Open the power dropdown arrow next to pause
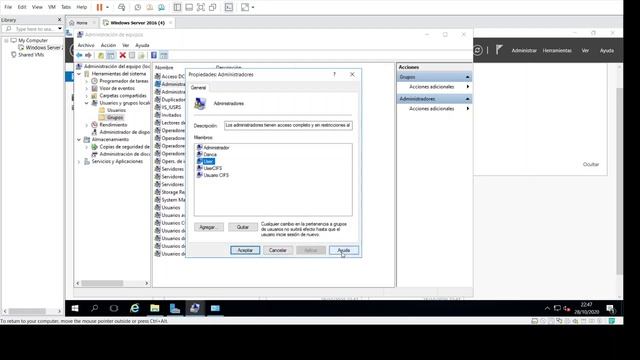Screen dimensions: 640x360 (x=107, y=7)
